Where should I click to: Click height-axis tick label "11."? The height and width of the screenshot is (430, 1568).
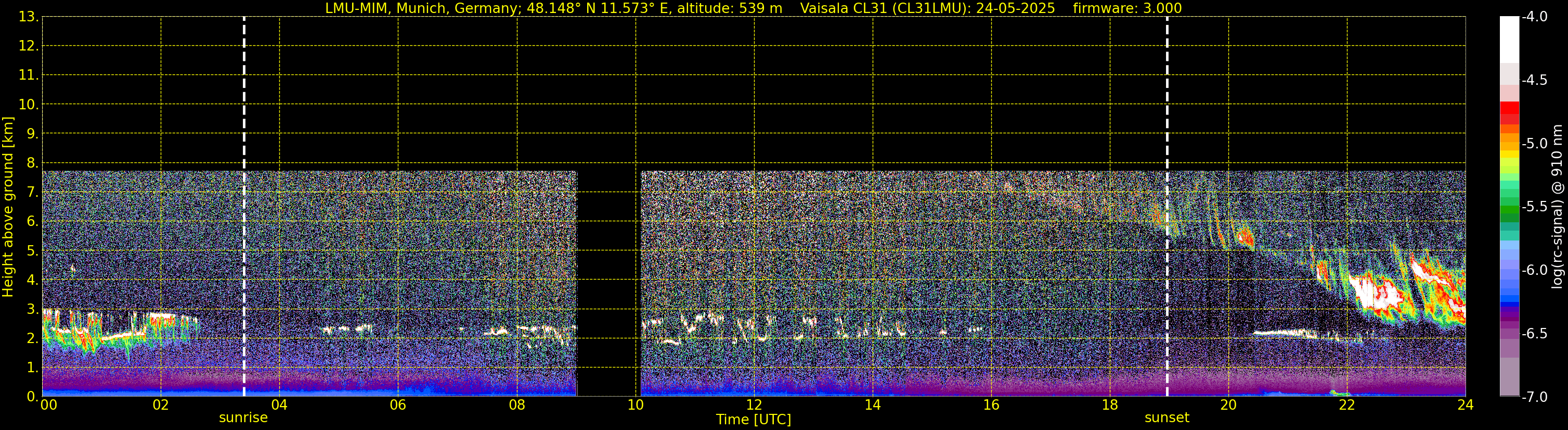point(29,75)
